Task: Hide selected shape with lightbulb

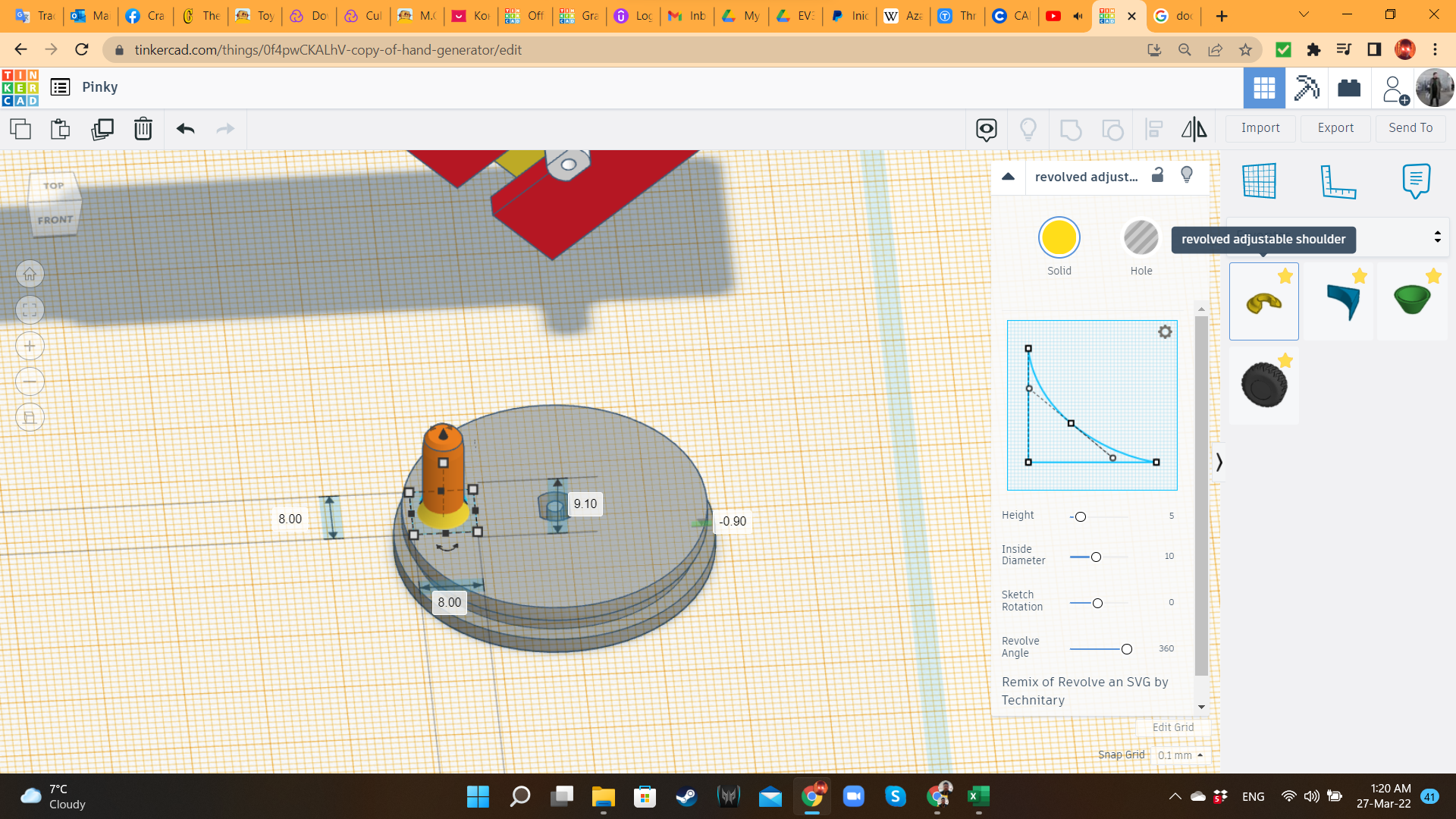Action: click(1187, 175)
